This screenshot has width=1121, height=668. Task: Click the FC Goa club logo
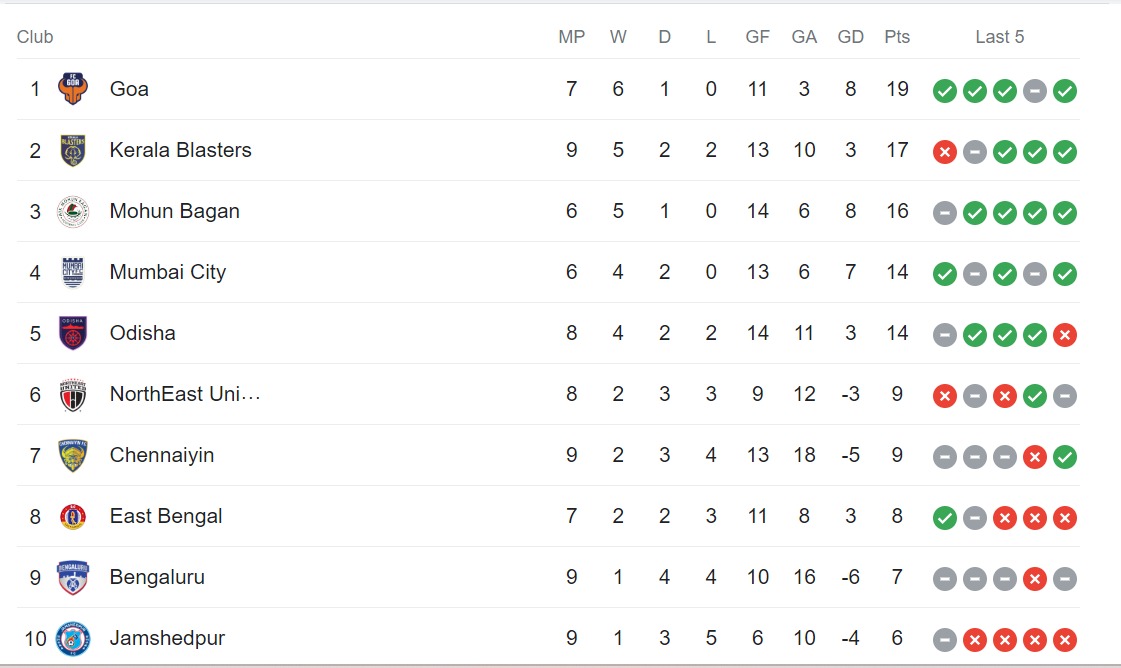tap(73, 89)
